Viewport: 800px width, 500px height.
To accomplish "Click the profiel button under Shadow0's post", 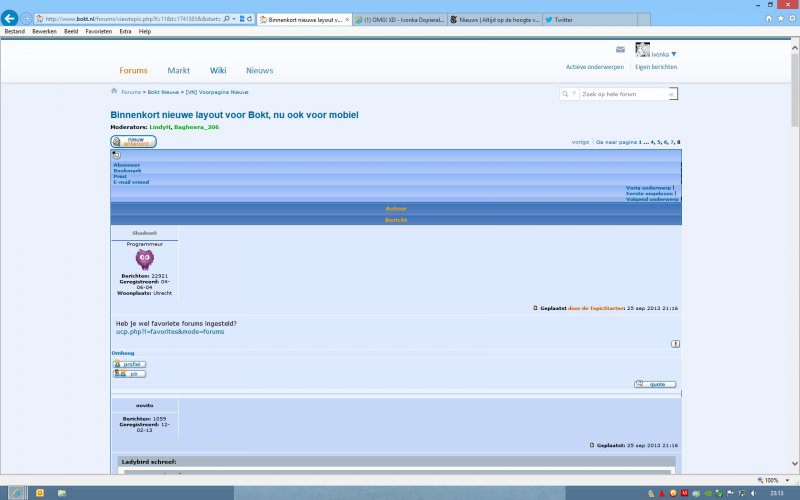I will [130, 364].
